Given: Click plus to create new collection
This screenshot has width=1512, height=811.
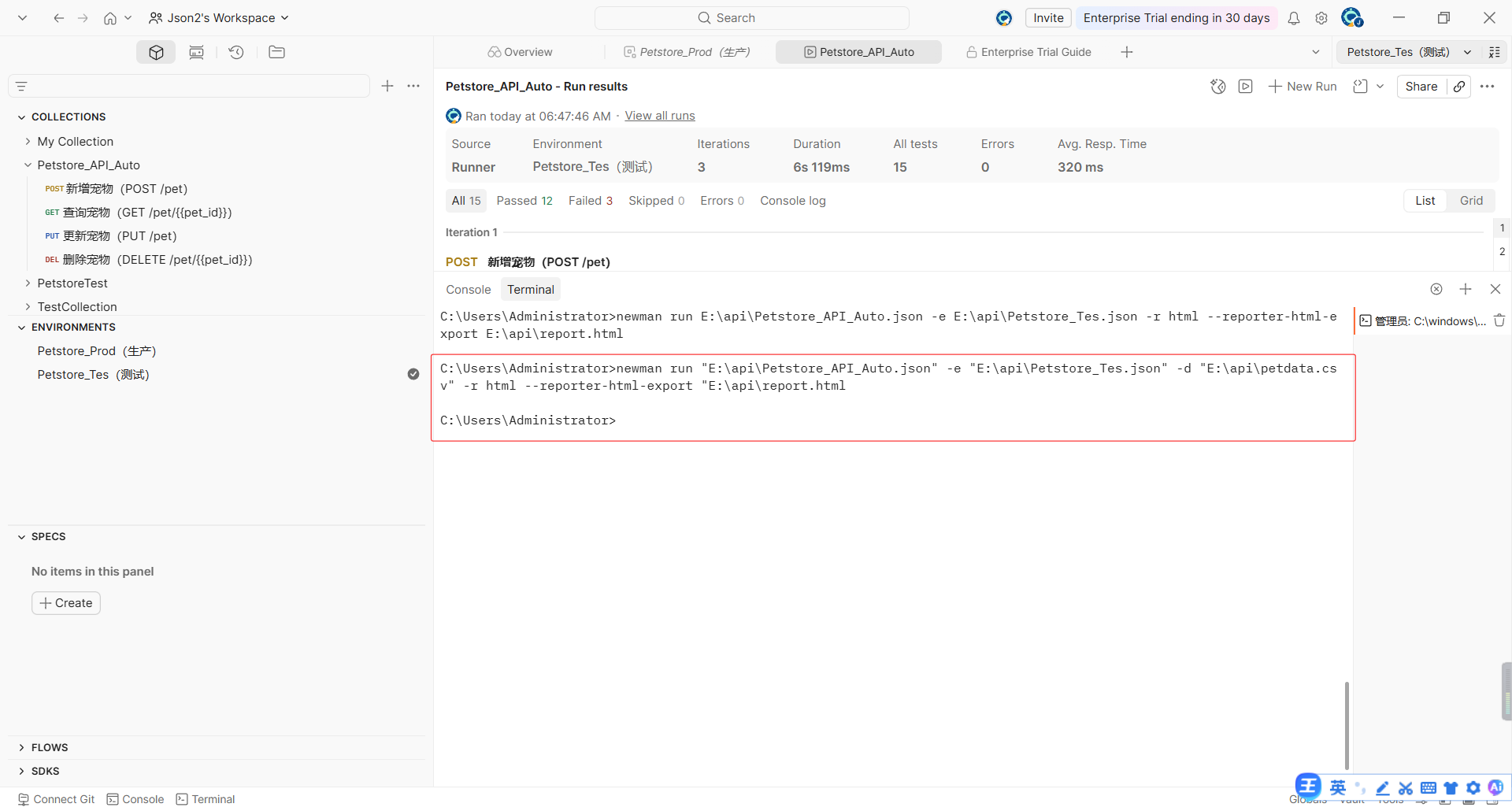Looking at the screenshot, I should point(387,86).
